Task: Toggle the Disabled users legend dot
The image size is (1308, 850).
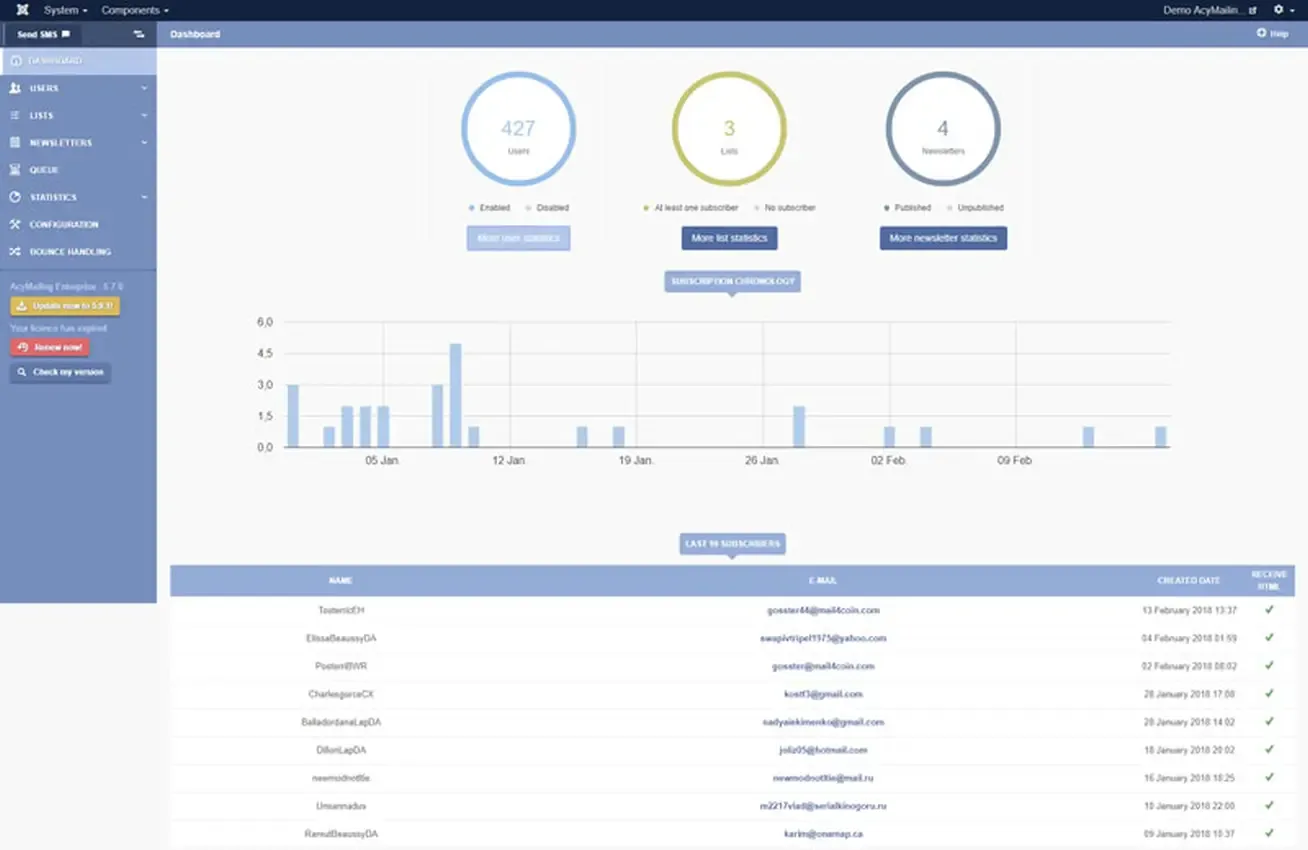Action: click(x=528, y=208)
